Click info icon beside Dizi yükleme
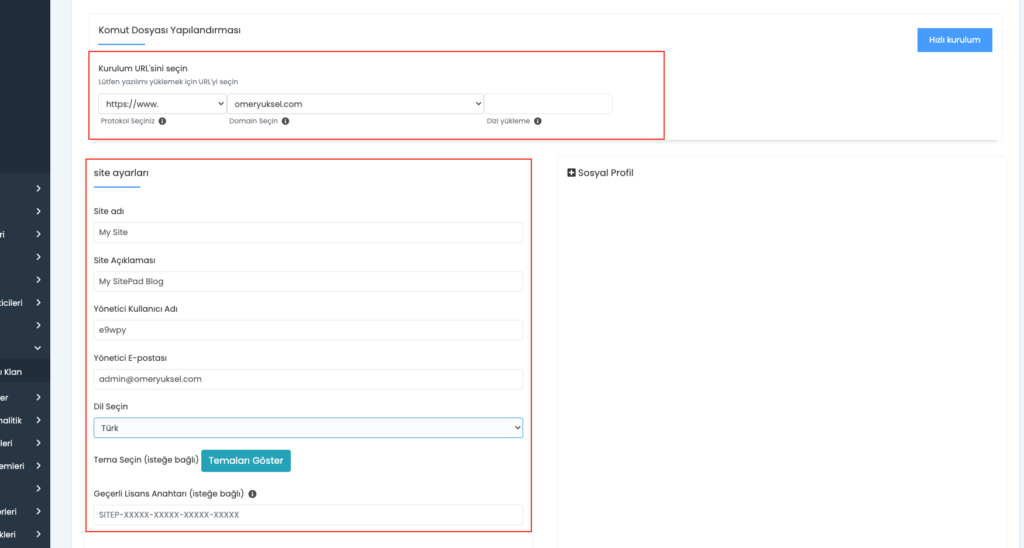Viewport: 1024px width, 548px height. click(537, 121)
